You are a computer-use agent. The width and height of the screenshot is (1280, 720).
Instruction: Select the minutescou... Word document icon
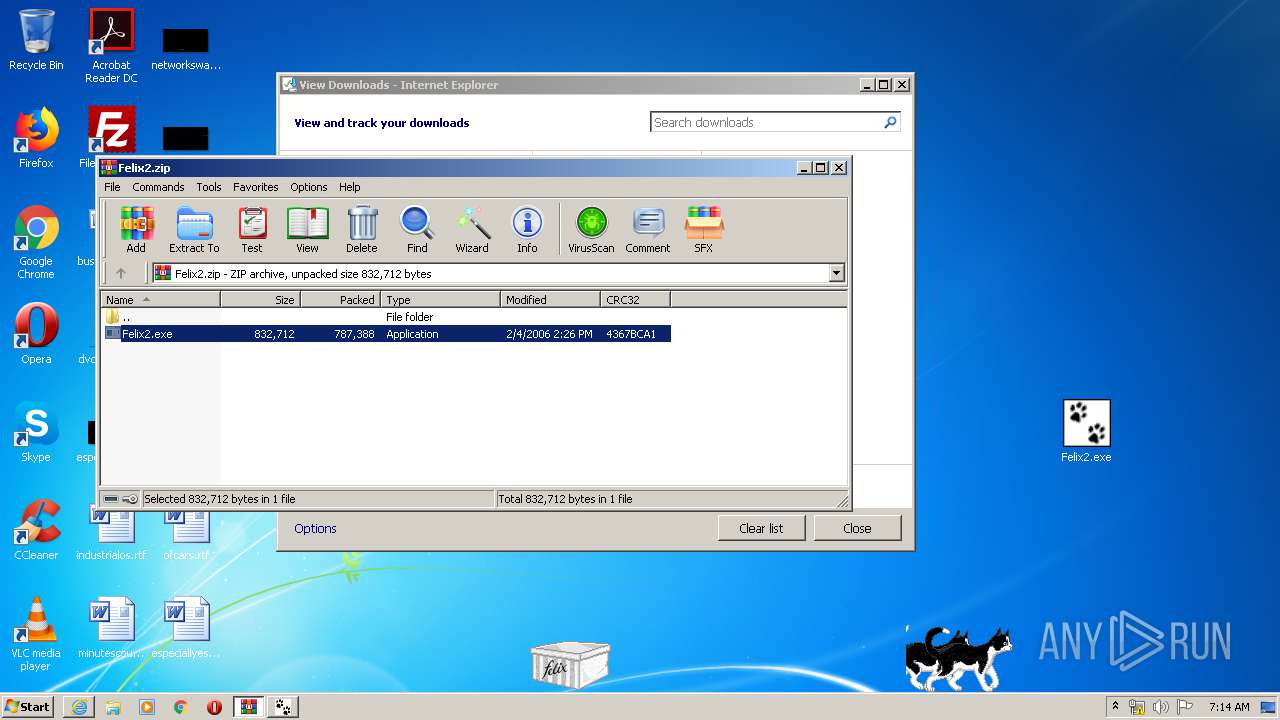[111, 628]
